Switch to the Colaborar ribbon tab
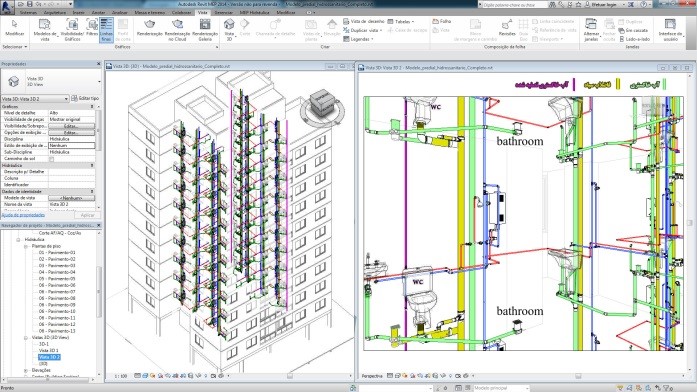Image resolution: width=697 pixels, height=392 pixels. coord(181,12)
